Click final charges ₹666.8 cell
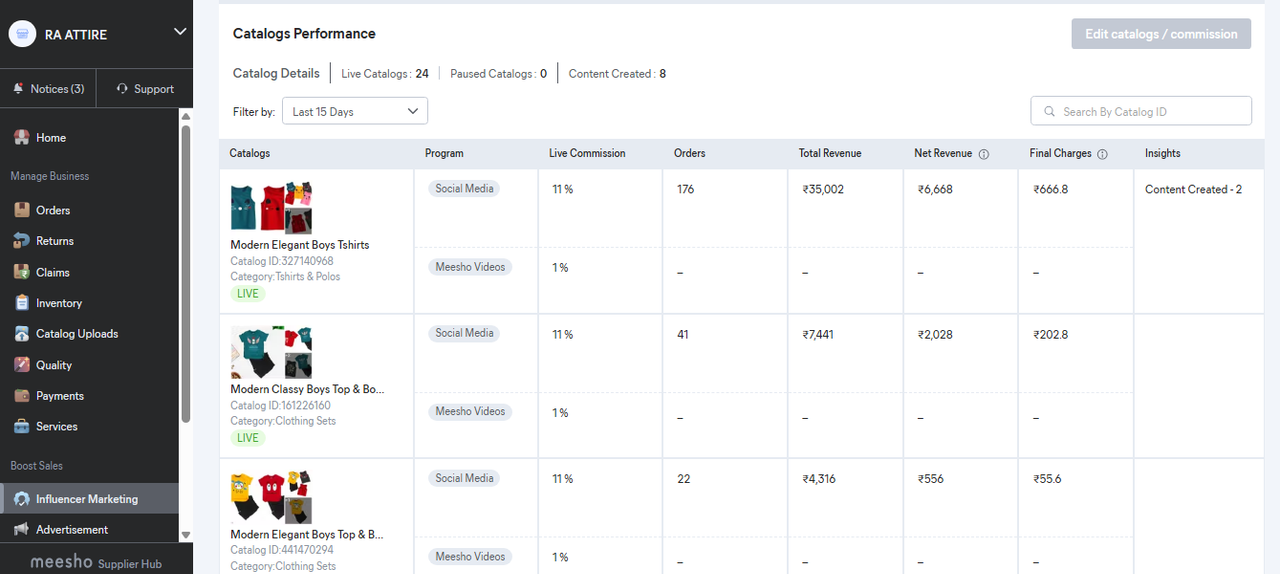Screen dimensions: 1280x574 click(1051, 189)
